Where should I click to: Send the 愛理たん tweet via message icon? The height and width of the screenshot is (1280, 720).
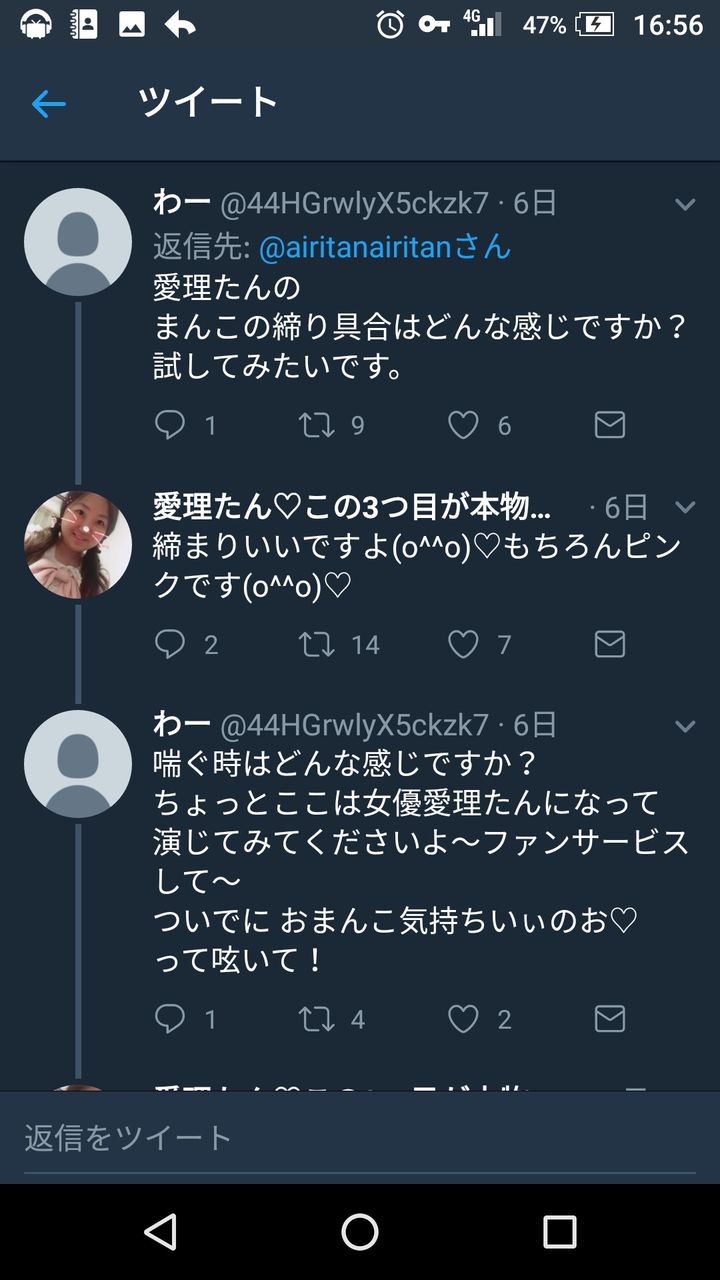point(609,644)
